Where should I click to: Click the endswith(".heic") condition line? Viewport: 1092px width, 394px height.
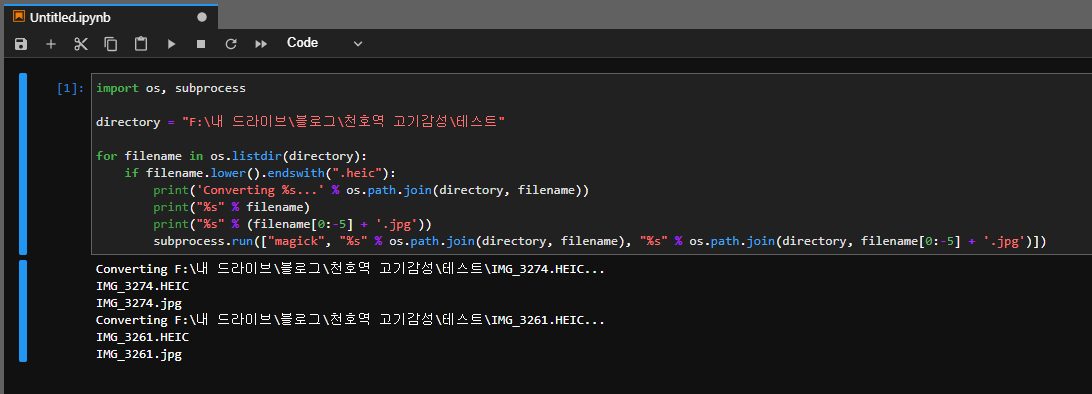tap(260, 173)
